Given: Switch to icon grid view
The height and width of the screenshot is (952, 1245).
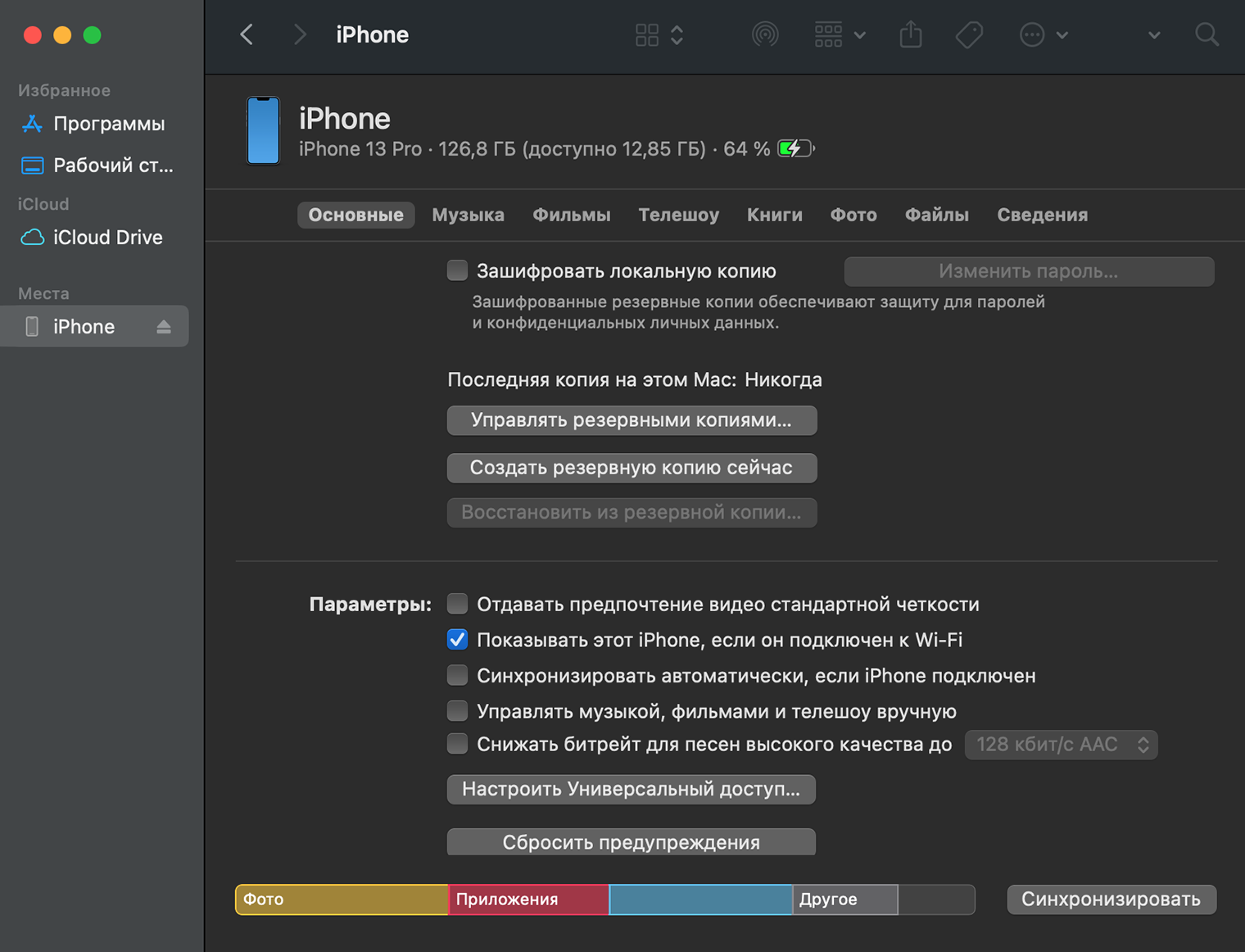Looking at the screenshot, I should point(647,34).
